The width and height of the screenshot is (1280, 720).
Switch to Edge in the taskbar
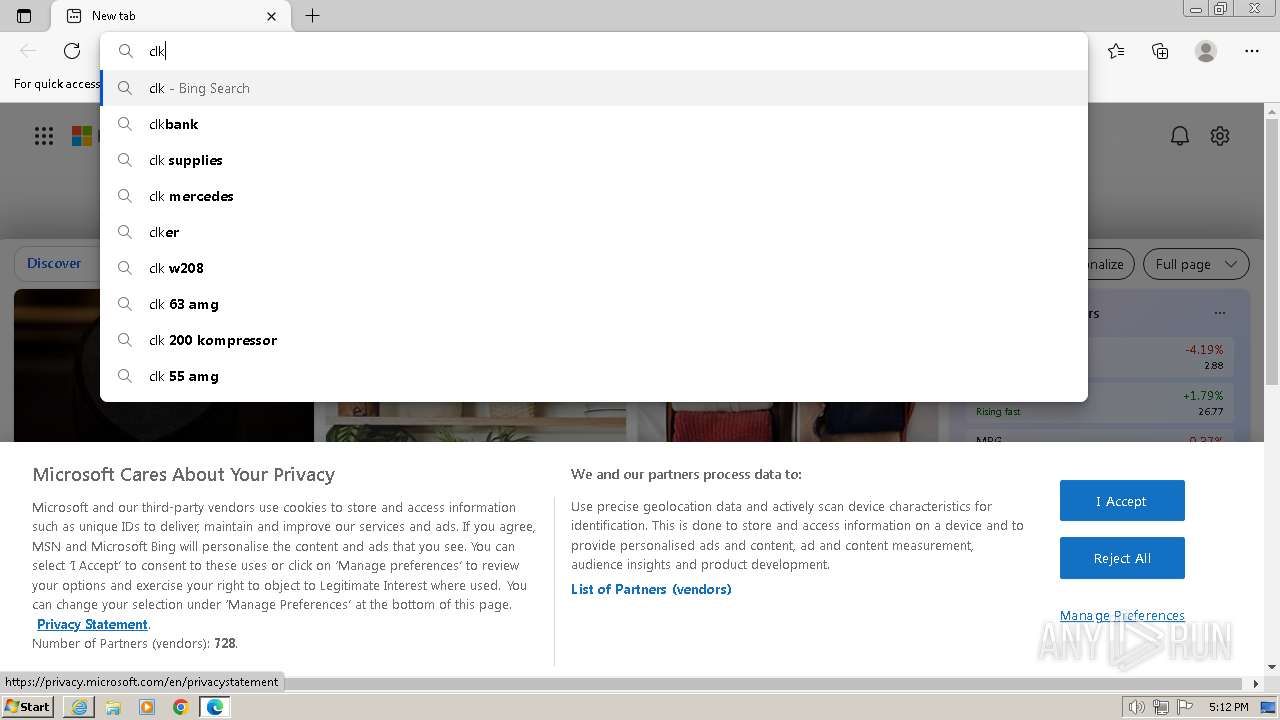[x=215, y=707]
